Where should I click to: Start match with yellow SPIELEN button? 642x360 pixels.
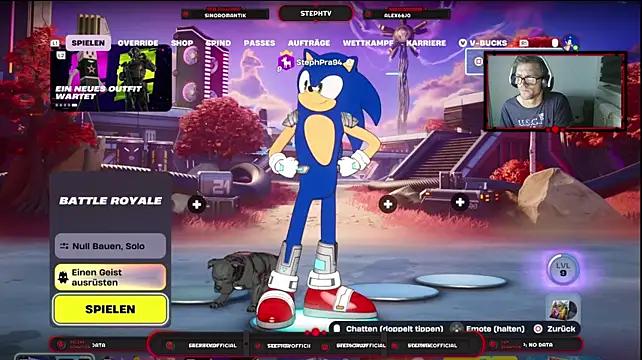click(110, 309)
